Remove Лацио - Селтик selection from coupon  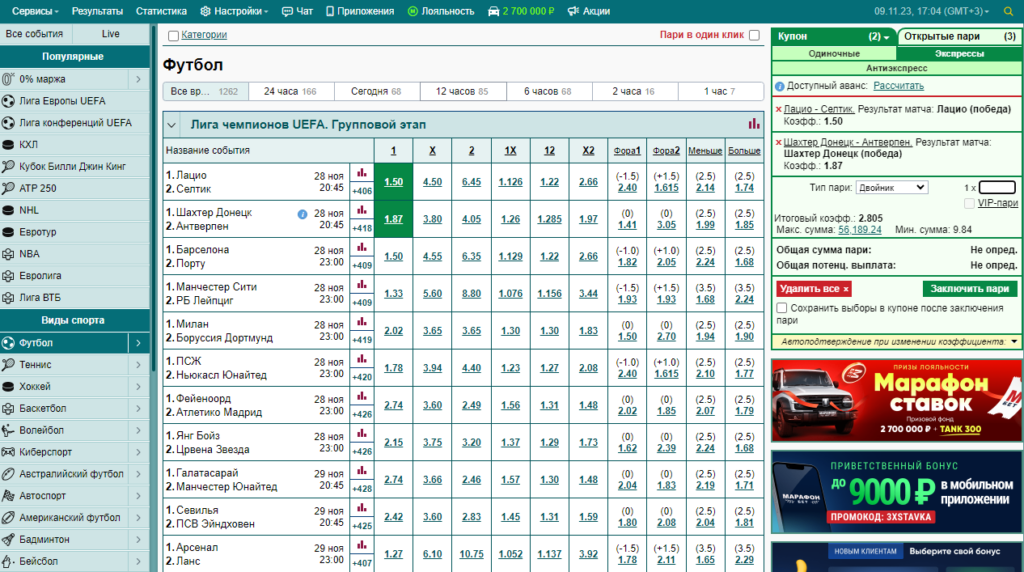pyautogui.click(x=778, y=110)
